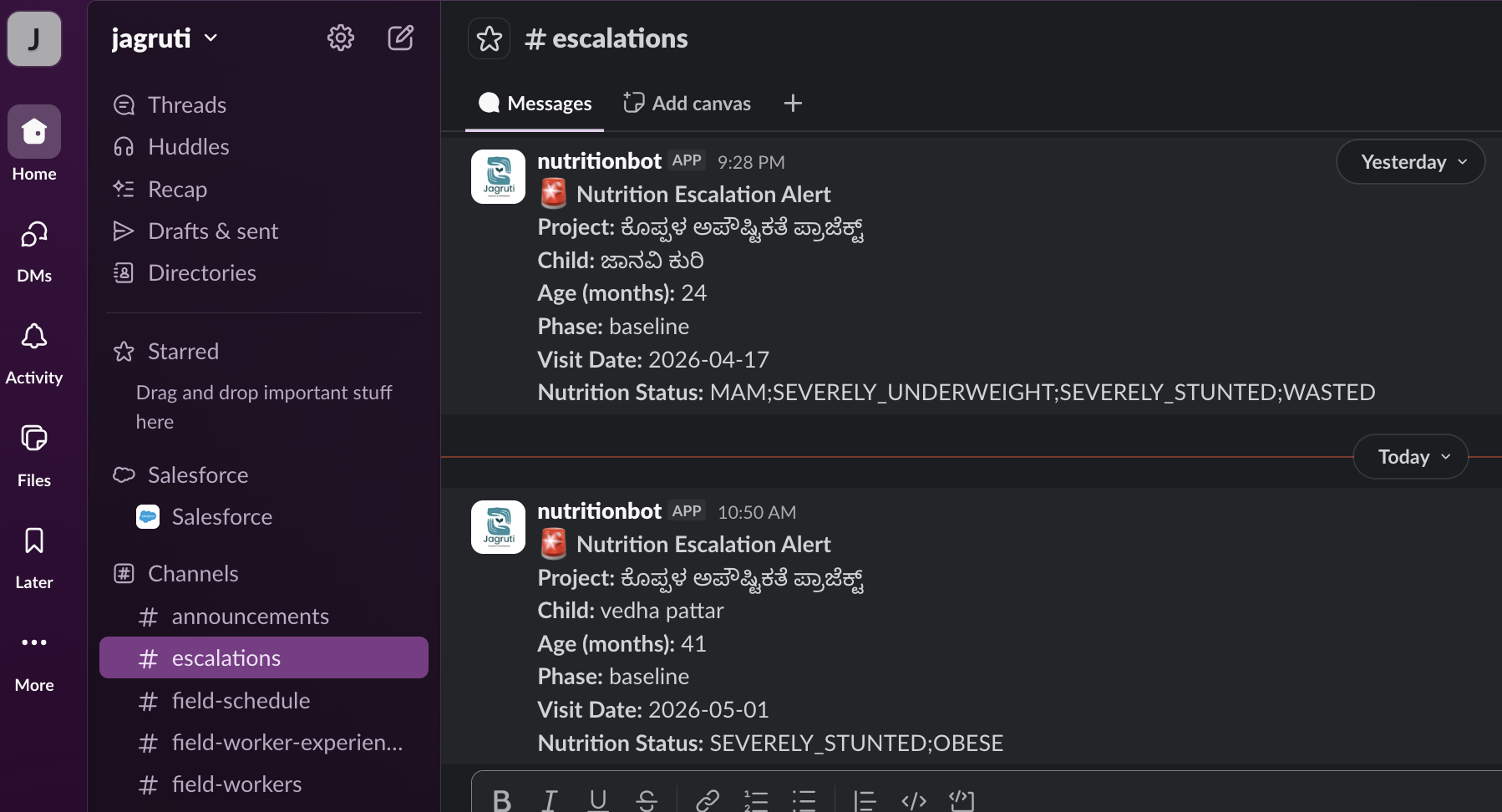The height and width of the screenshot is (812, 1502).
Task: Click the compose new message icon
Action: (401, 38)
